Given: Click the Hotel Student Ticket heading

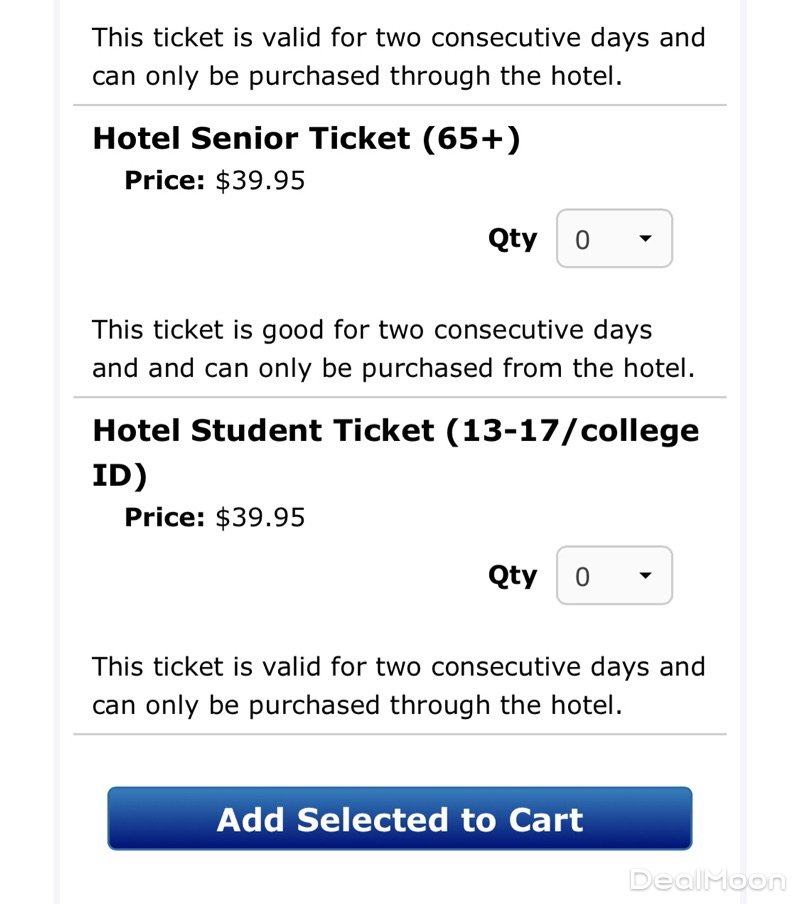Looking at the screenshot, I should click(x=395, y=431).
